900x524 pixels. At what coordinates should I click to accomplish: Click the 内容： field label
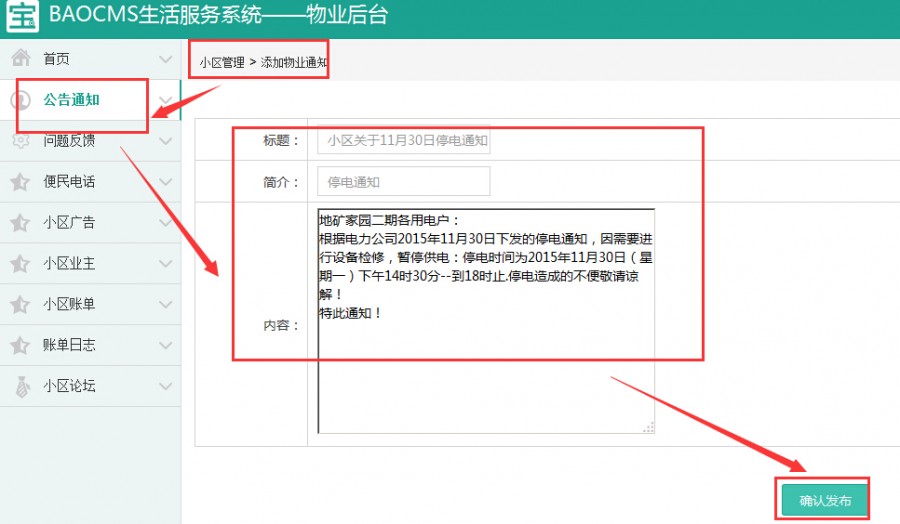281,325
